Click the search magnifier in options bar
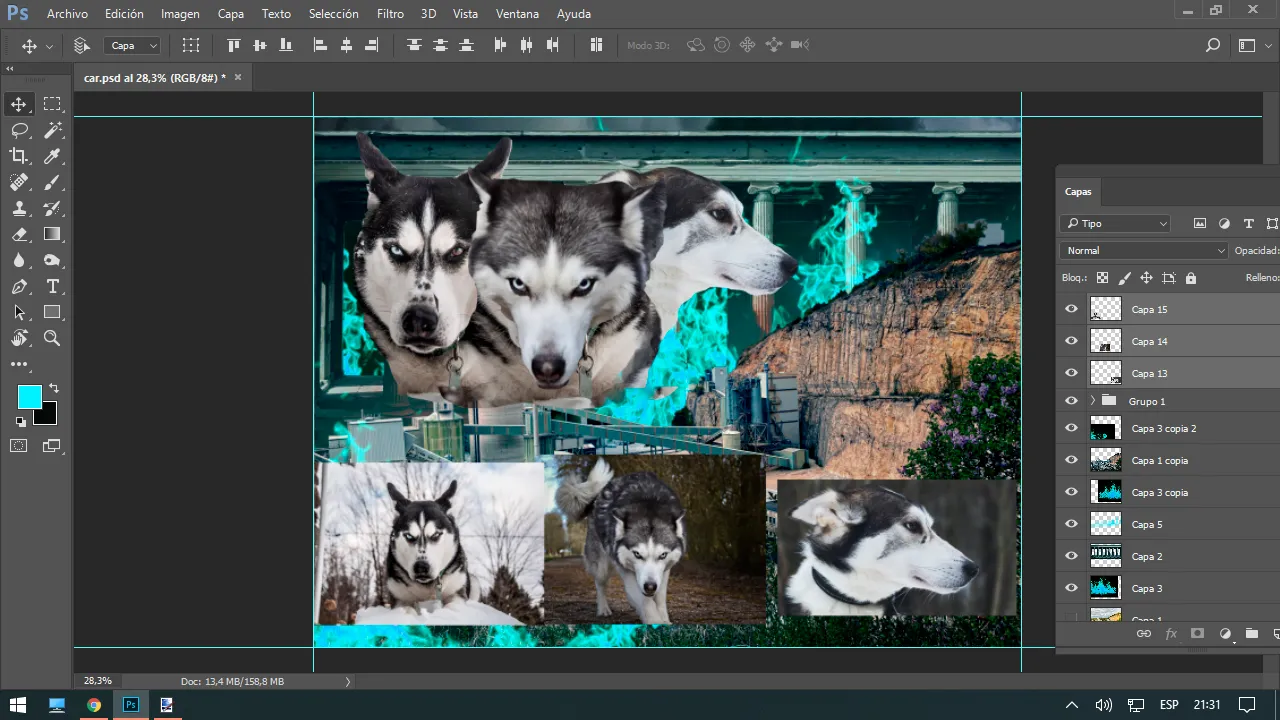 point(1213,45)
